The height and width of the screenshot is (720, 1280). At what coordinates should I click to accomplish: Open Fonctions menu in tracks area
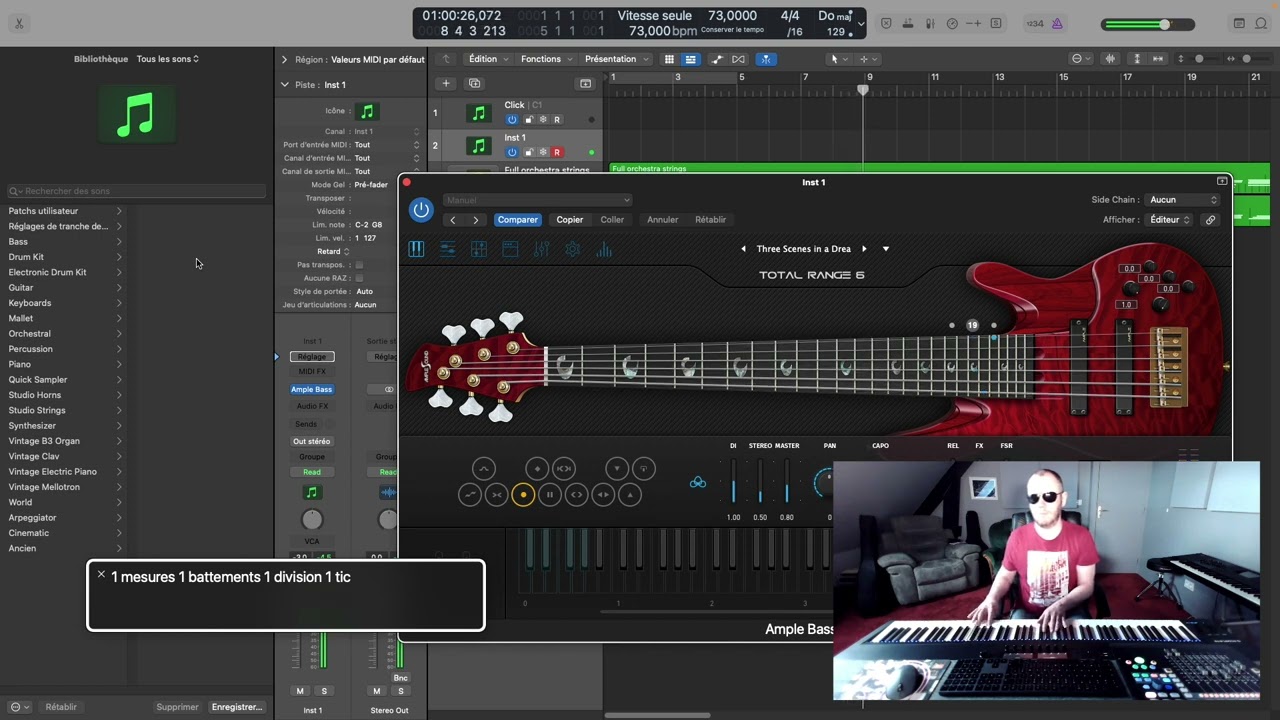point(546,59)
